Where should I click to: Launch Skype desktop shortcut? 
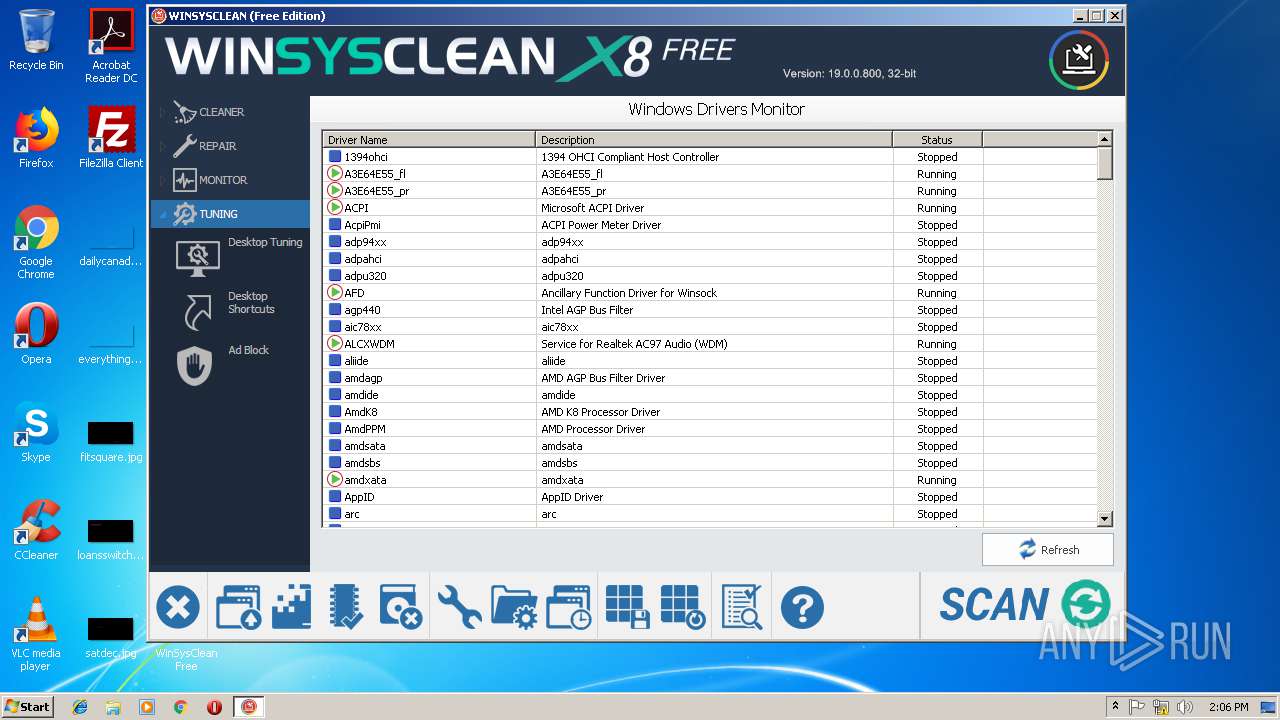pos(36,432)
